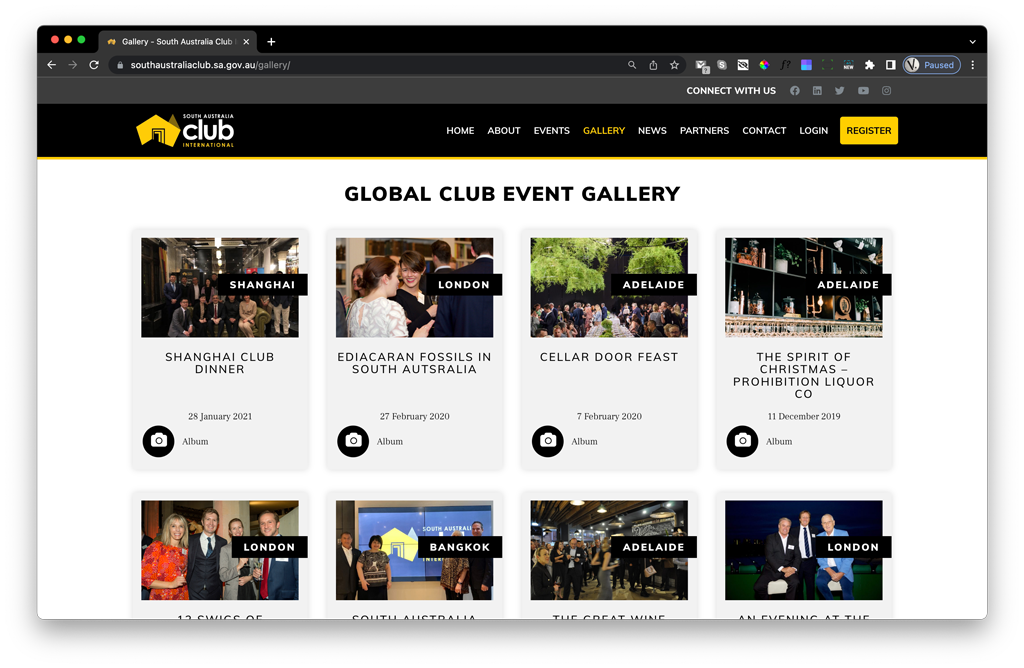Click the Global Club Event Gallery heading
1024x668 pixels.
click(512, 194)
